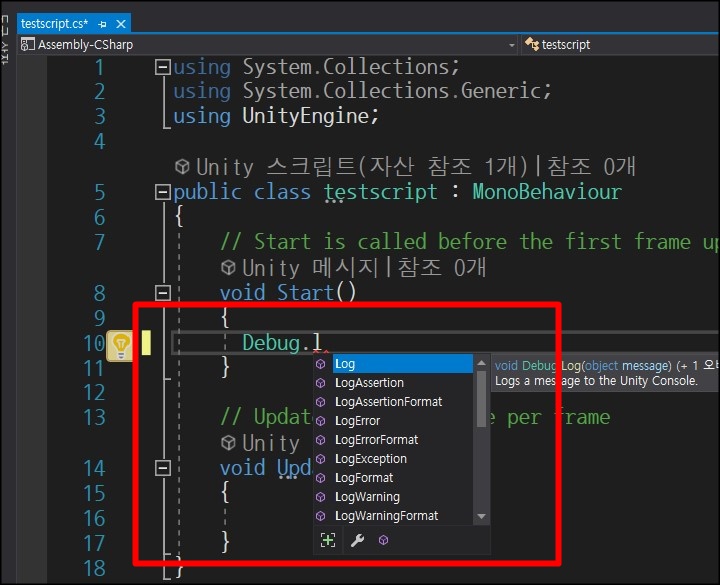Image resolution: width=720 pixels, height=585 pixels.
Task: Toggle the methods cube filter in IntelliSense
Action: point(383,540)
